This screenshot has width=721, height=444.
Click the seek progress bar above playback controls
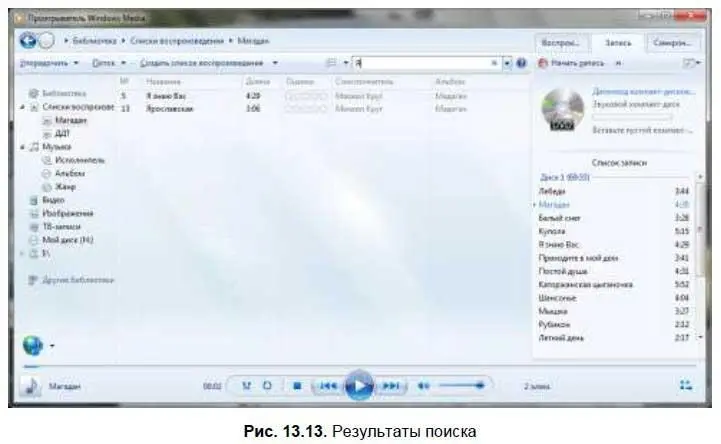tap(359, 366)
